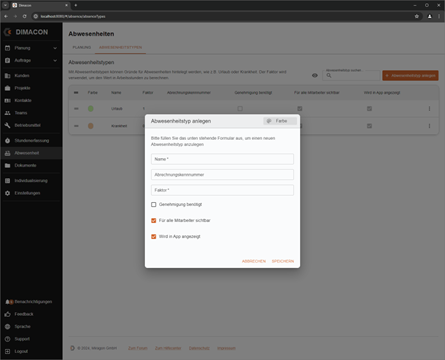Open the Zum Hilfecenter link
The height and width of the screenshot is (360, 445).
(x=168, y=348)
